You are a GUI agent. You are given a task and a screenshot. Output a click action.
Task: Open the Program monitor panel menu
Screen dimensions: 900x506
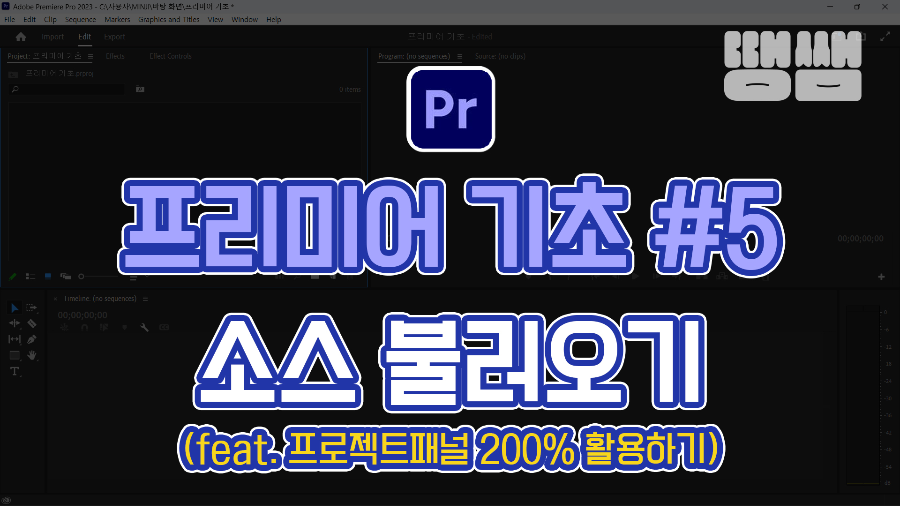point(459,56)
